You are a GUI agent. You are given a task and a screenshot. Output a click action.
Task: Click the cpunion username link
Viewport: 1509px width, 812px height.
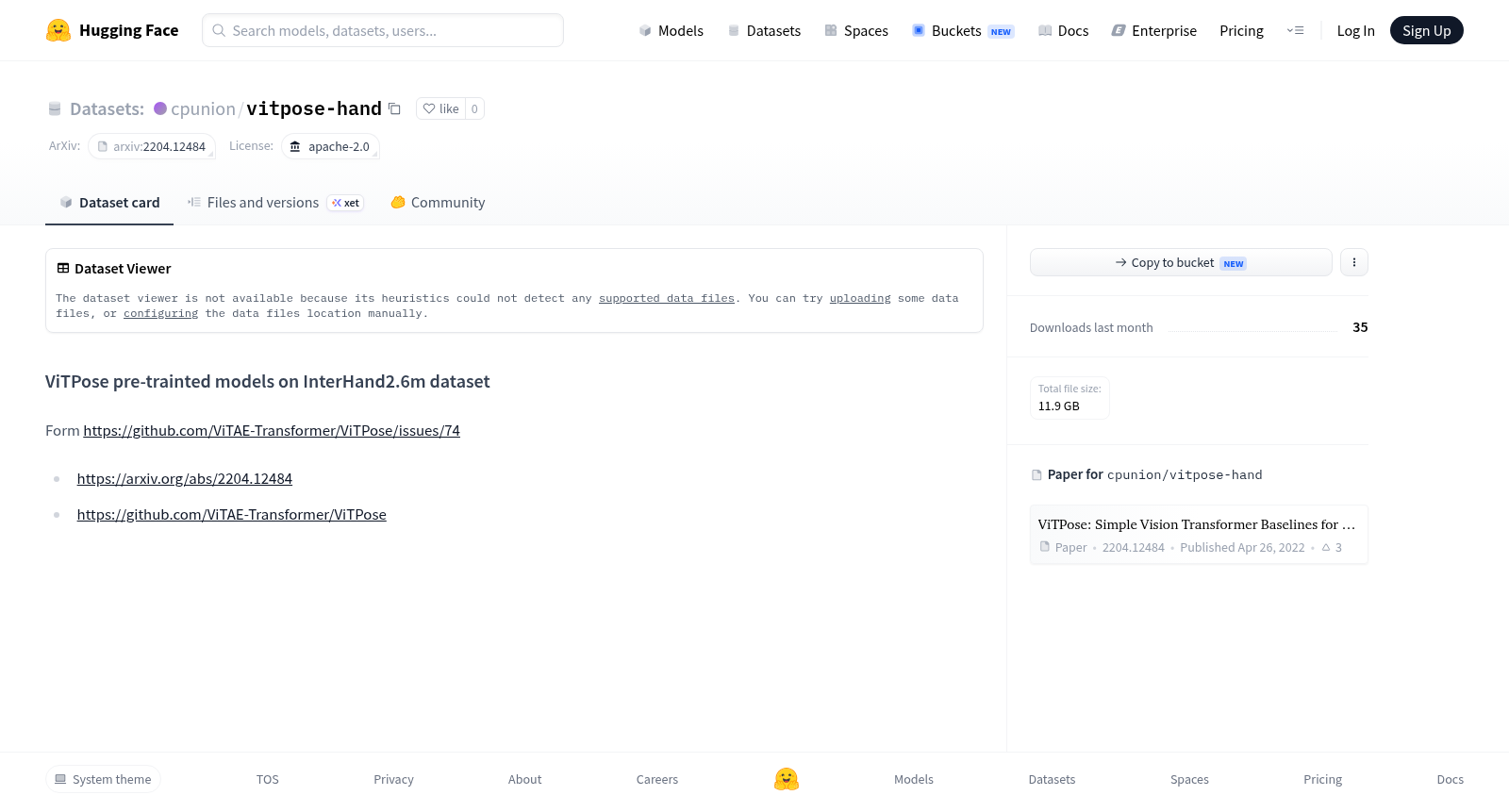coord(203,108)
